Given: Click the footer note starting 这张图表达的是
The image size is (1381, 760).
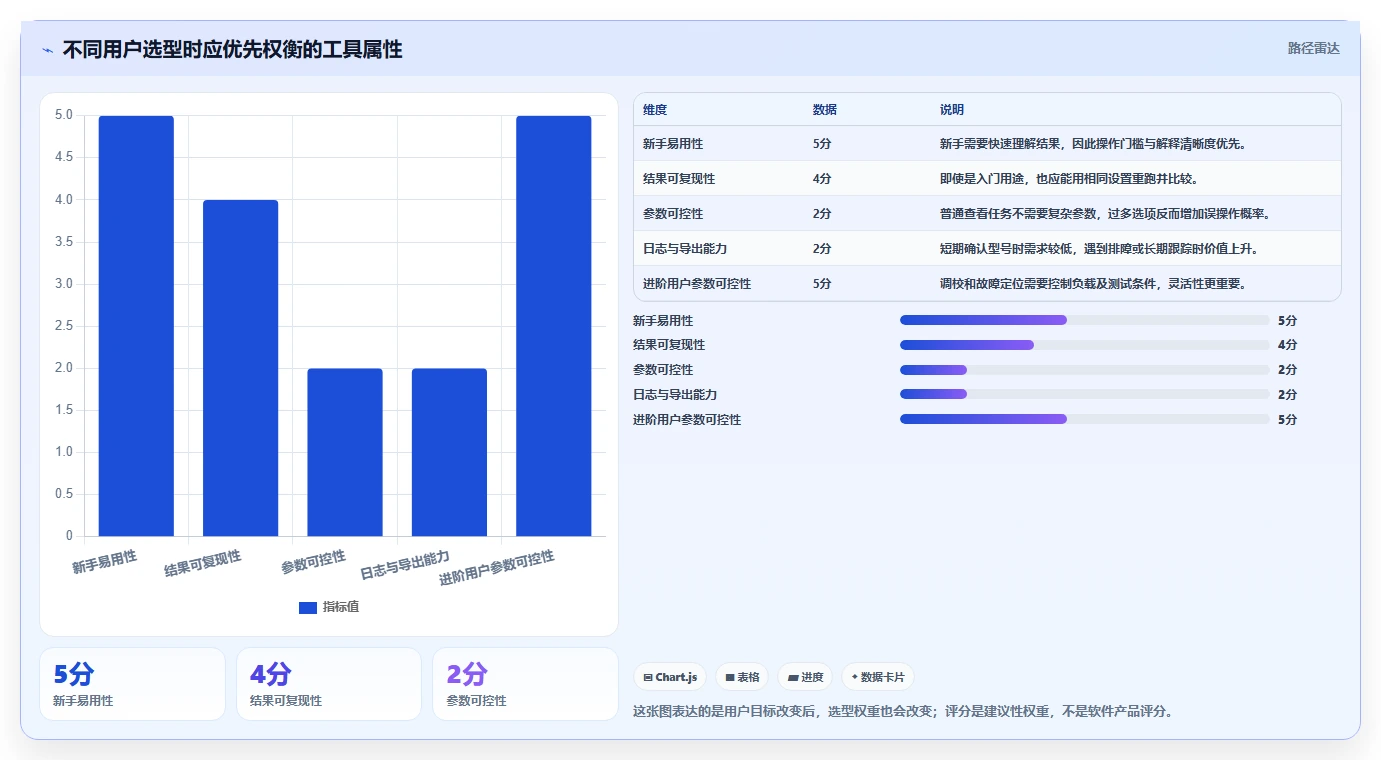Looking at the screenshot, I should tap(903, 712).
